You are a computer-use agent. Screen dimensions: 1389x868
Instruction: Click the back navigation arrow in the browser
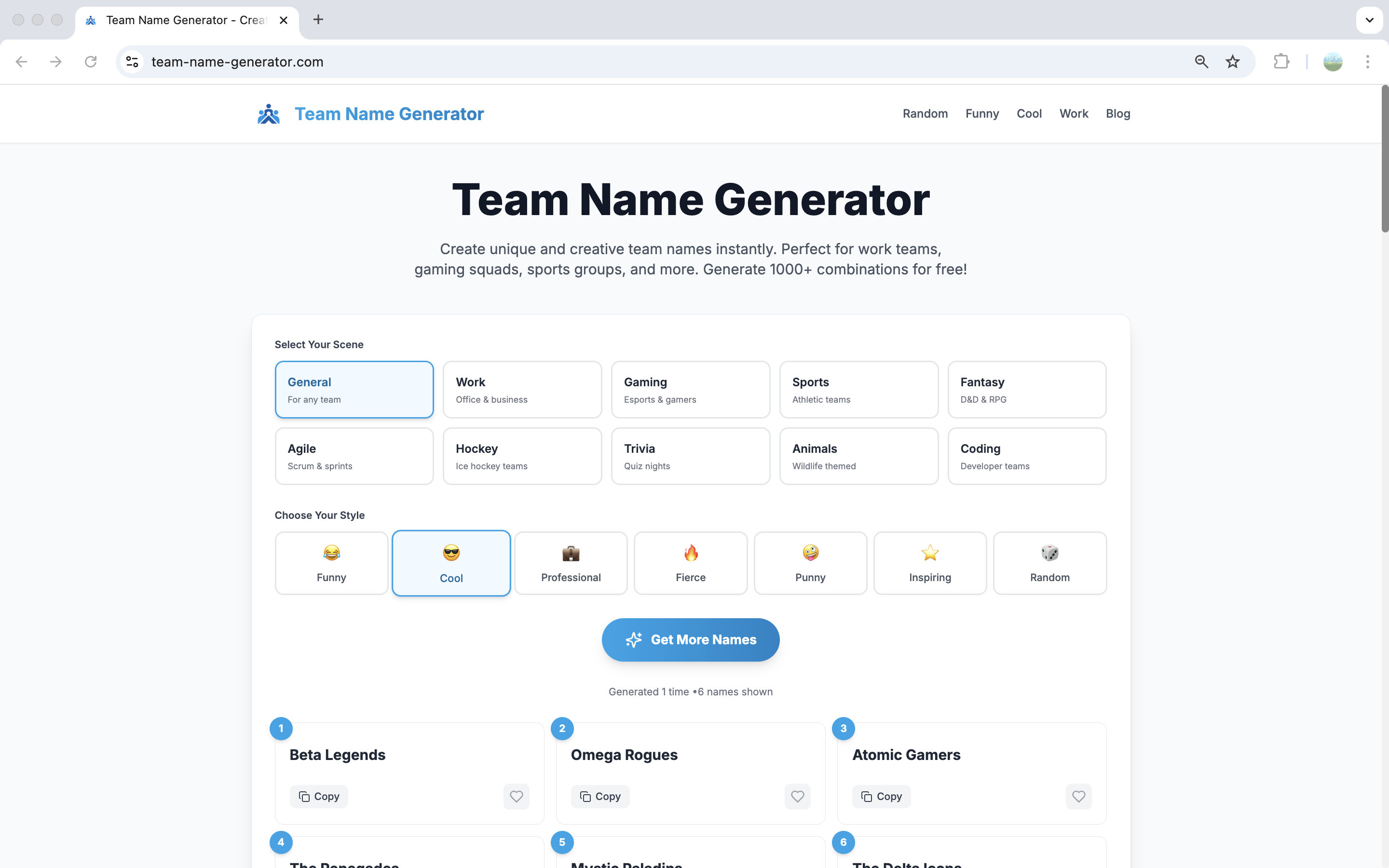21,61
